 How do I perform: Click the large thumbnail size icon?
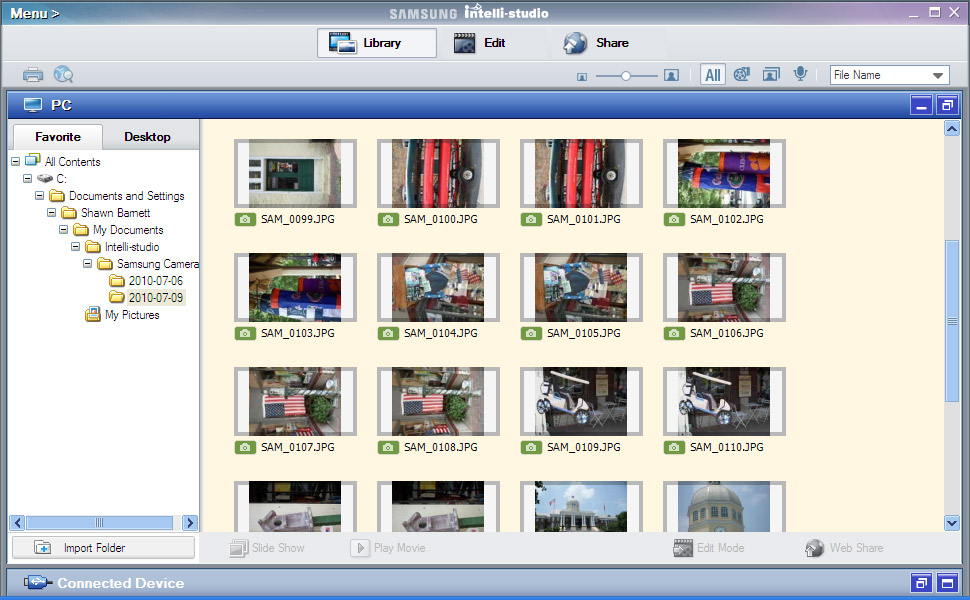pyautogui.click(x=671, y=76)
